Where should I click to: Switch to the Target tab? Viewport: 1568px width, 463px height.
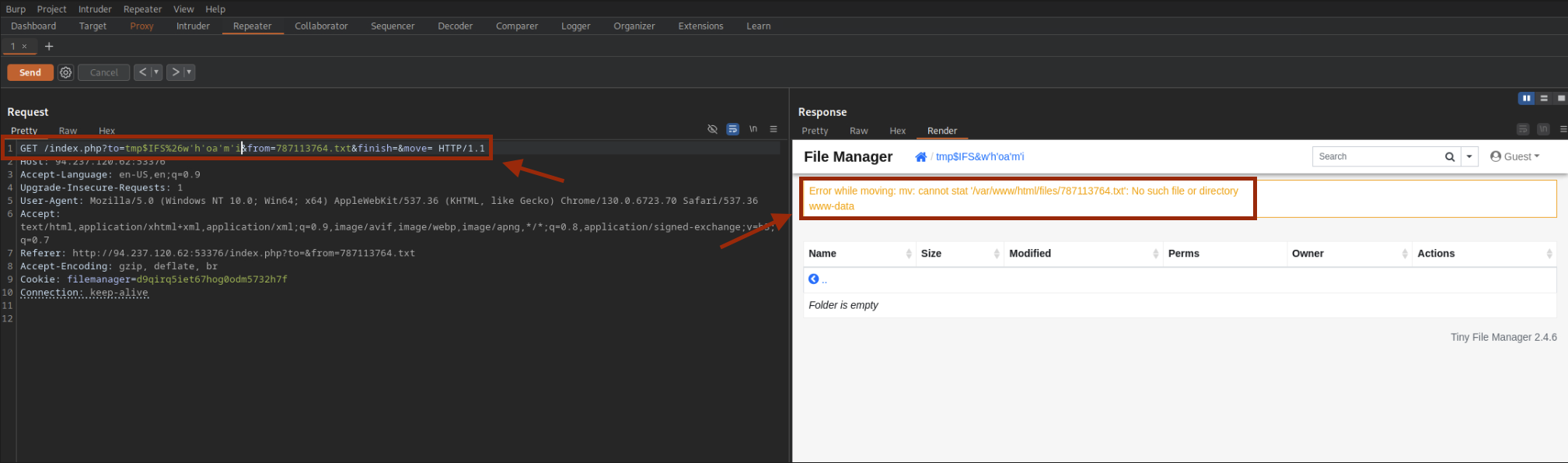point(93,26)
